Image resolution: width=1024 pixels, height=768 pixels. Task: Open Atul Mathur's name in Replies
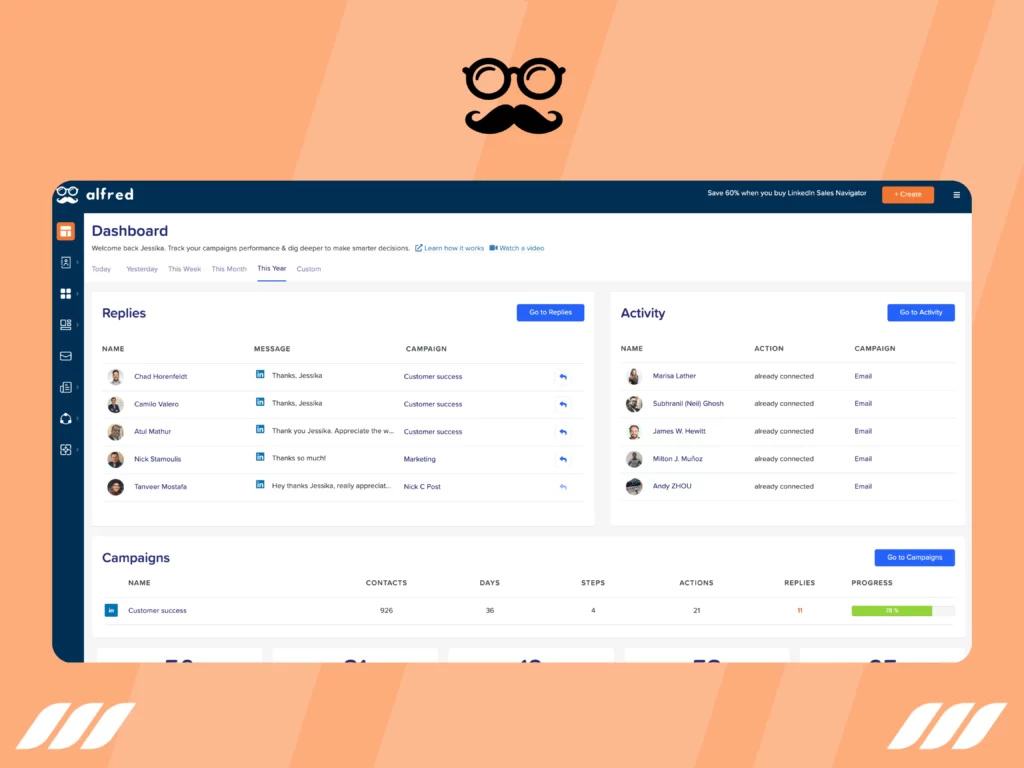click(152, 432)
